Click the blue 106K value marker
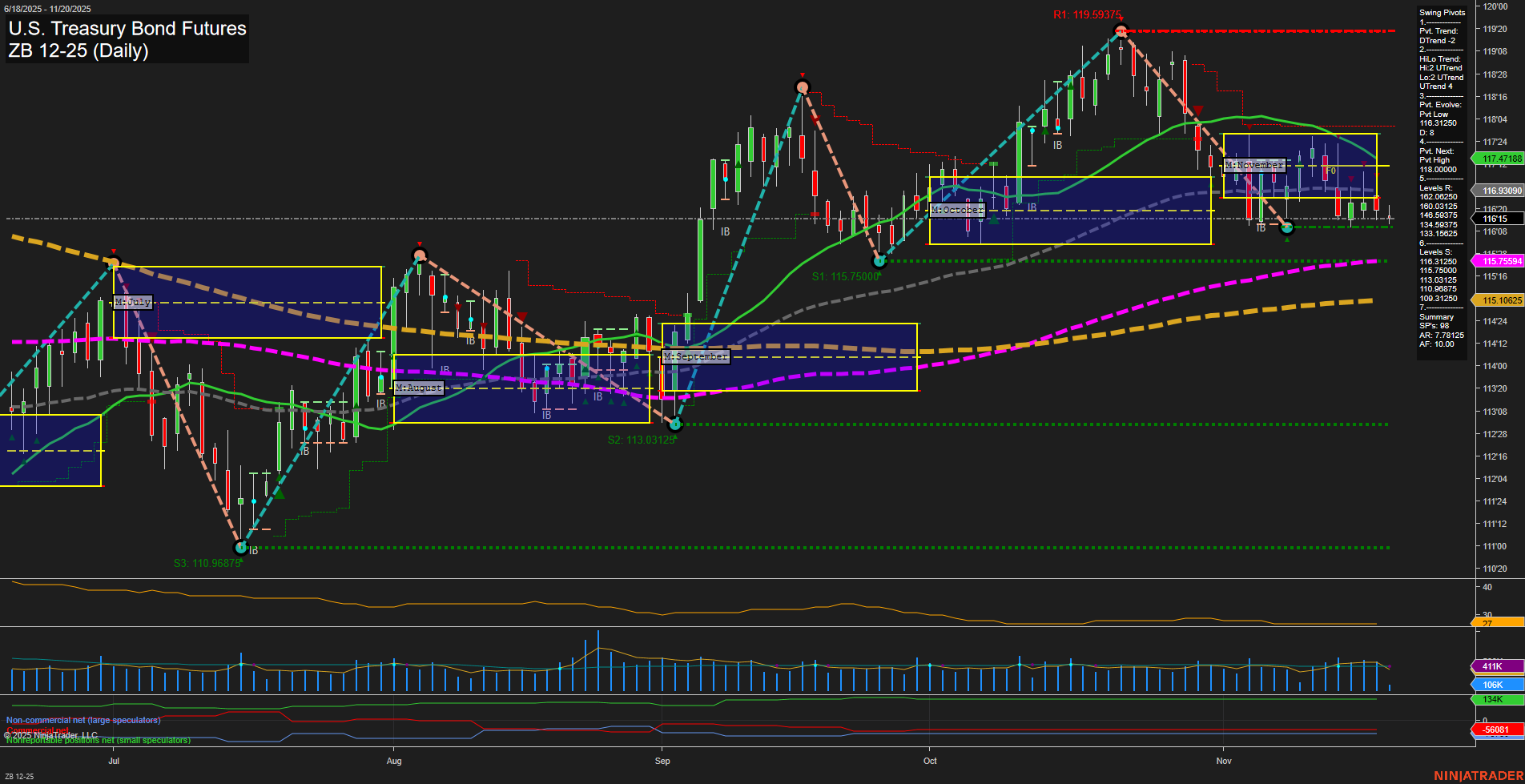Image resolution: width=1525 pixels, height=784 pixels. pos(1491,685)
